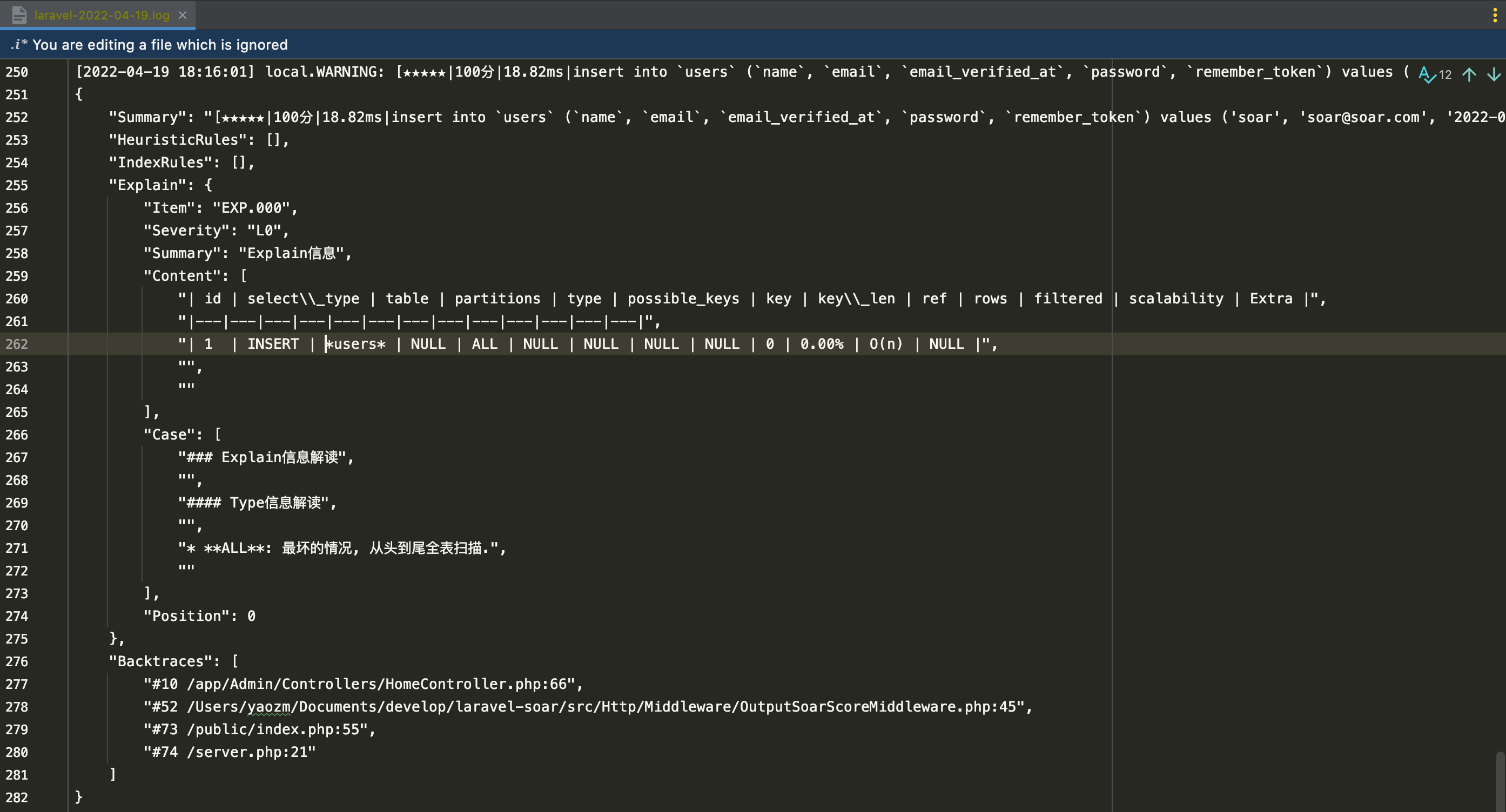Image resolution: width=1506 pixels, height=812 pixels.
Task: Click the log file icon in the tab
Action: 19,15
